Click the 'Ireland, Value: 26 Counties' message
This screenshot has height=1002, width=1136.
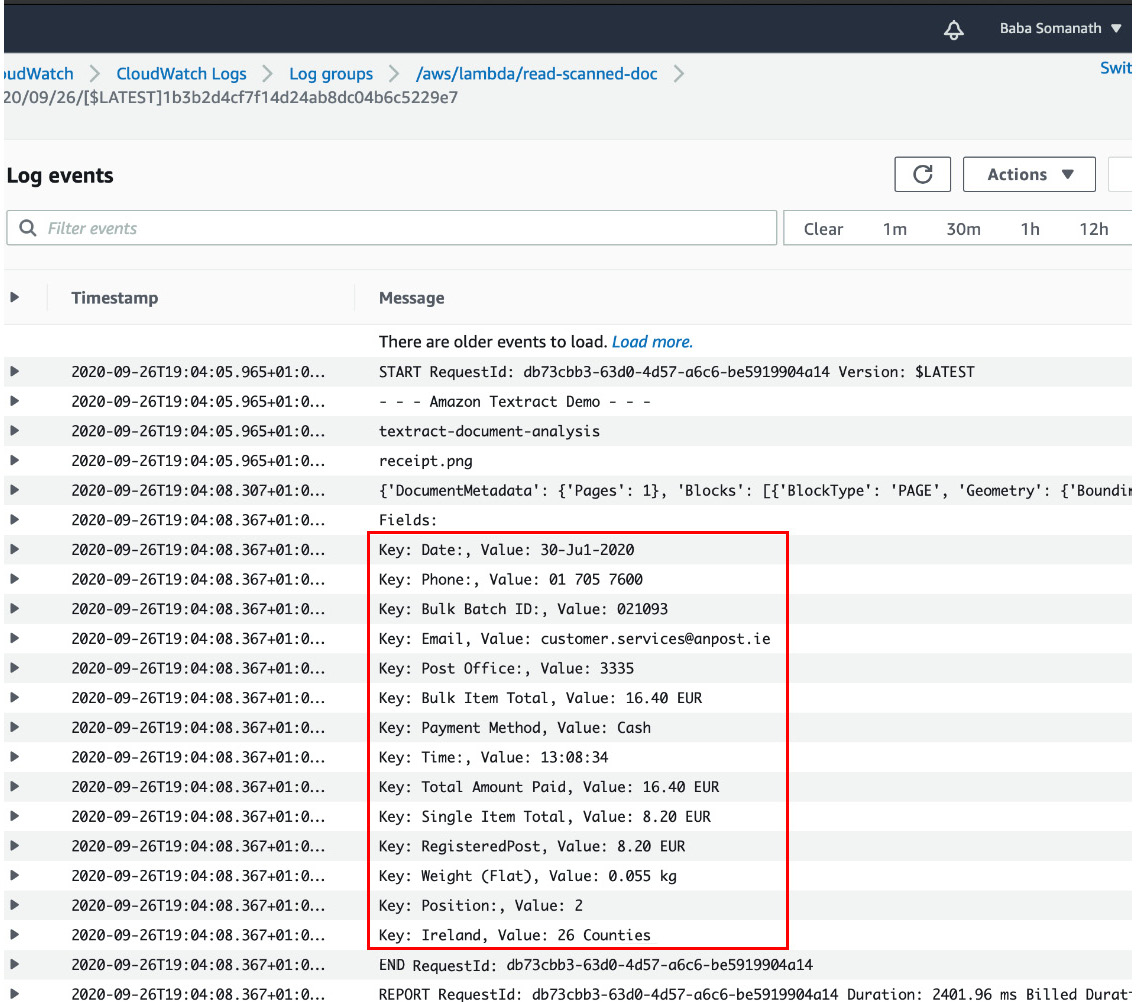pyautogui.click(x=514, y=935)
